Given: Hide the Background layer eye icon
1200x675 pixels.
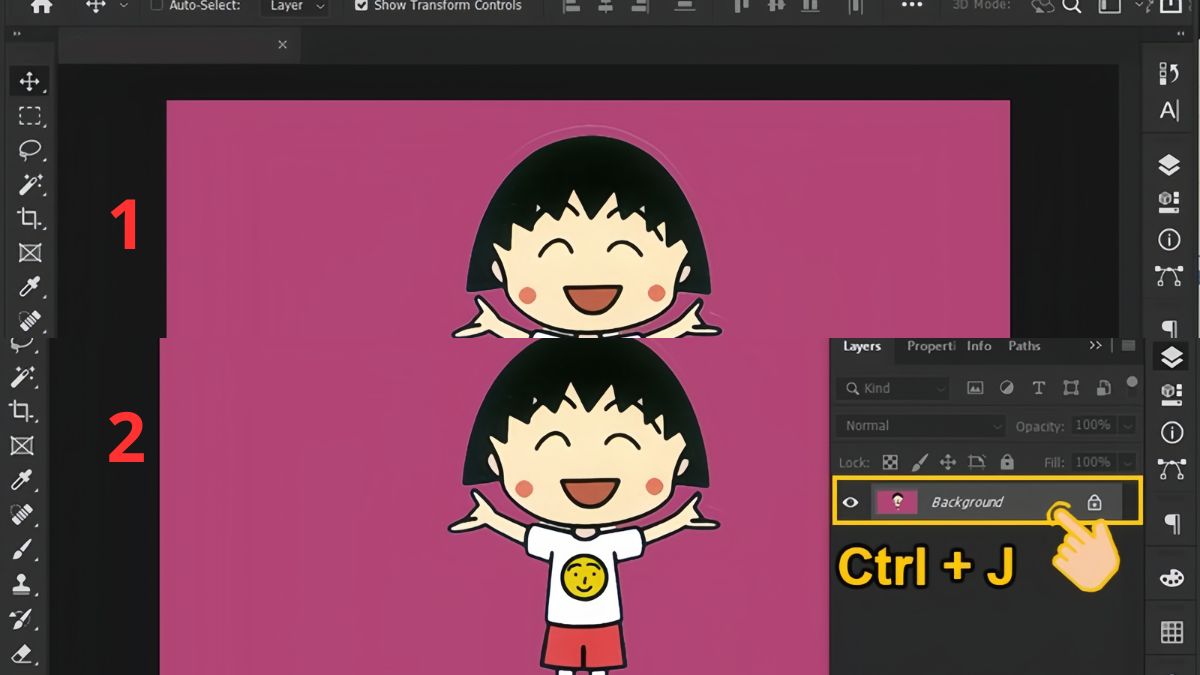Looking at the screenshot, I should coord(851,502).
